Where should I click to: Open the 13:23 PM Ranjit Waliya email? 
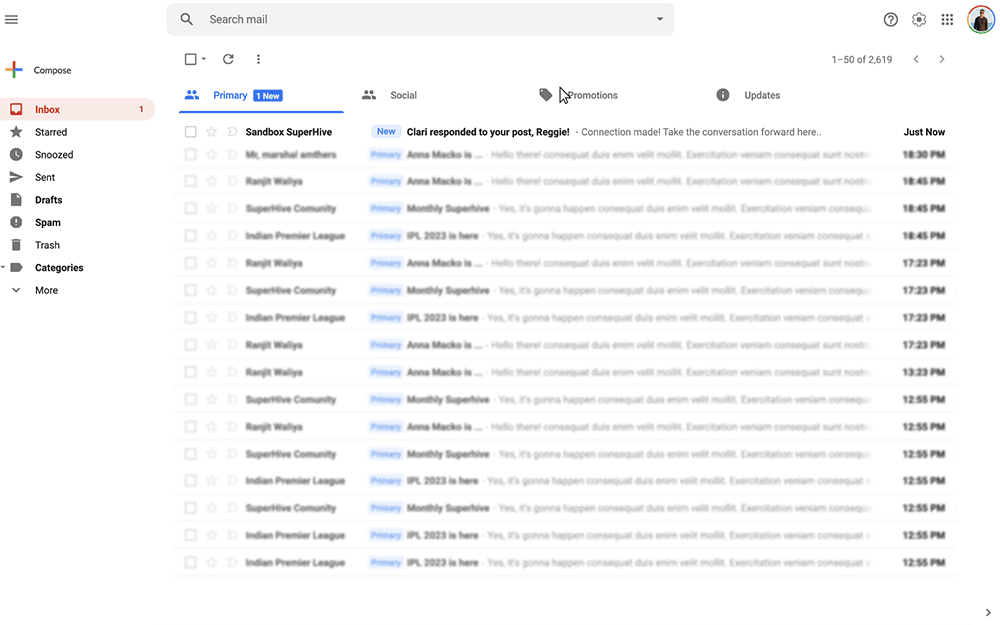[565, 372]
